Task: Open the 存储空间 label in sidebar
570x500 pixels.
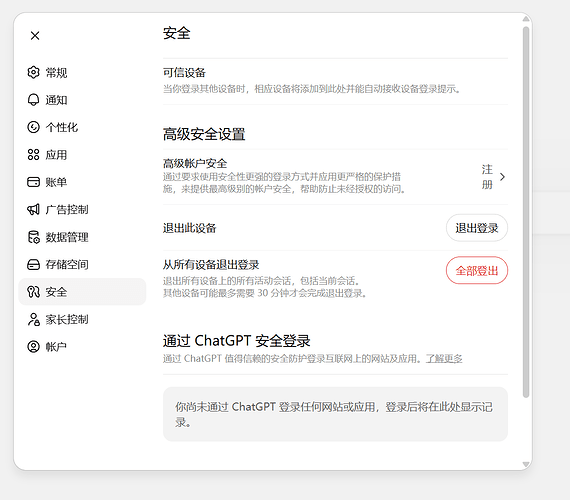Action: [x=67, y=265]
